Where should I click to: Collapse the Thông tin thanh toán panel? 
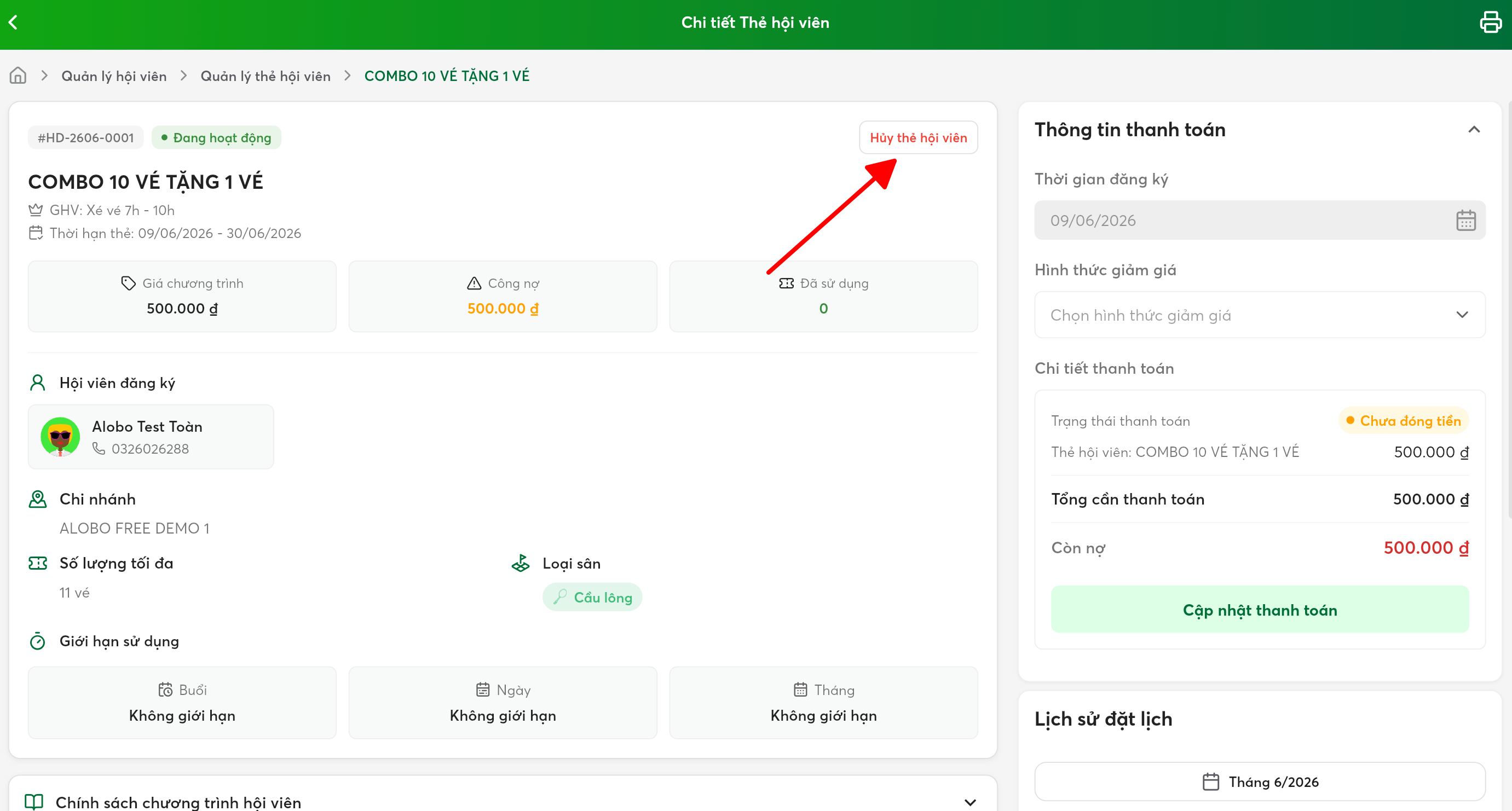pos(1474,130)
